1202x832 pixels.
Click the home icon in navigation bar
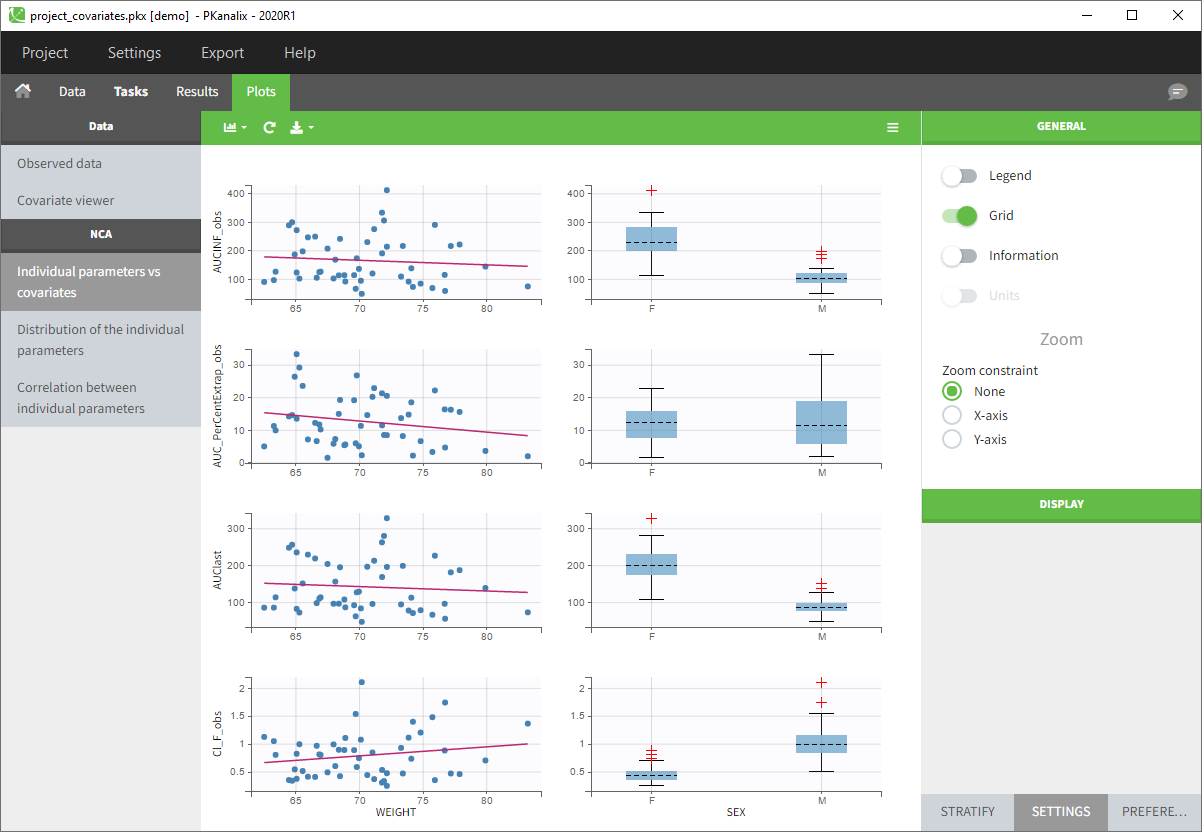(22, 91)
